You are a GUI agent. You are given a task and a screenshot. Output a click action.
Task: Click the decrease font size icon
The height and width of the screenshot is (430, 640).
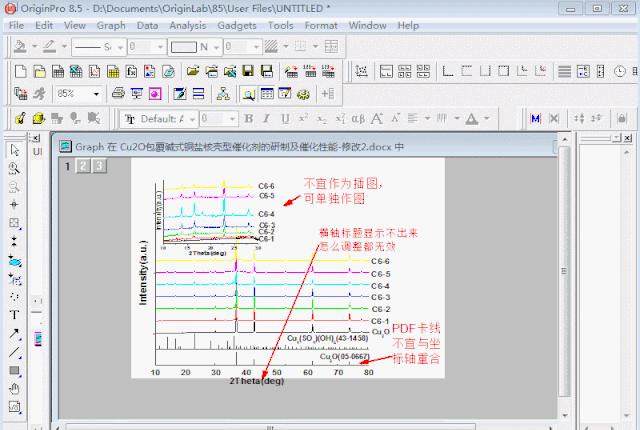[x=395, y=119]
